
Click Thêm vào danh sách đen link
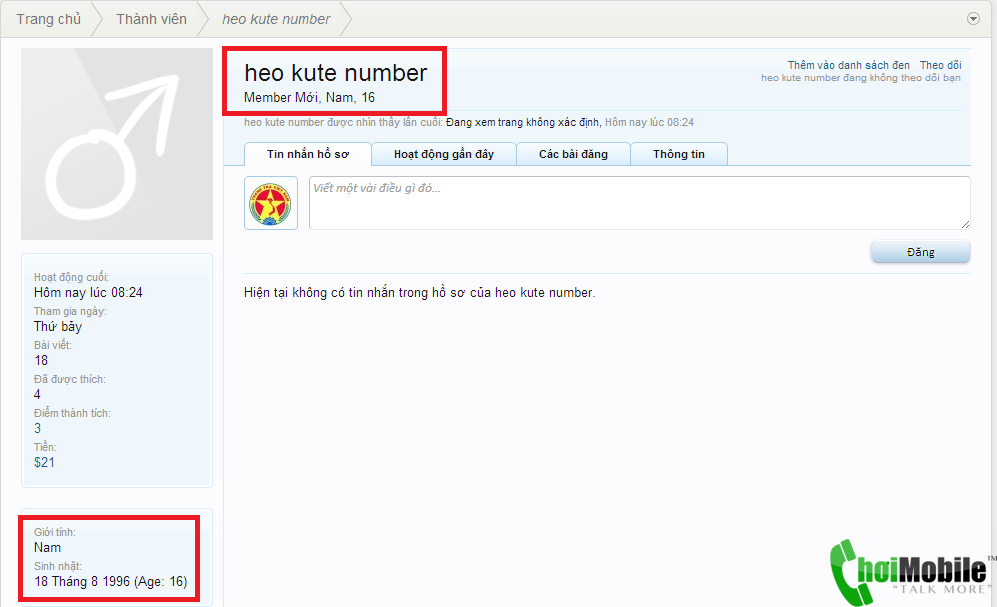[x=848, y=65]
